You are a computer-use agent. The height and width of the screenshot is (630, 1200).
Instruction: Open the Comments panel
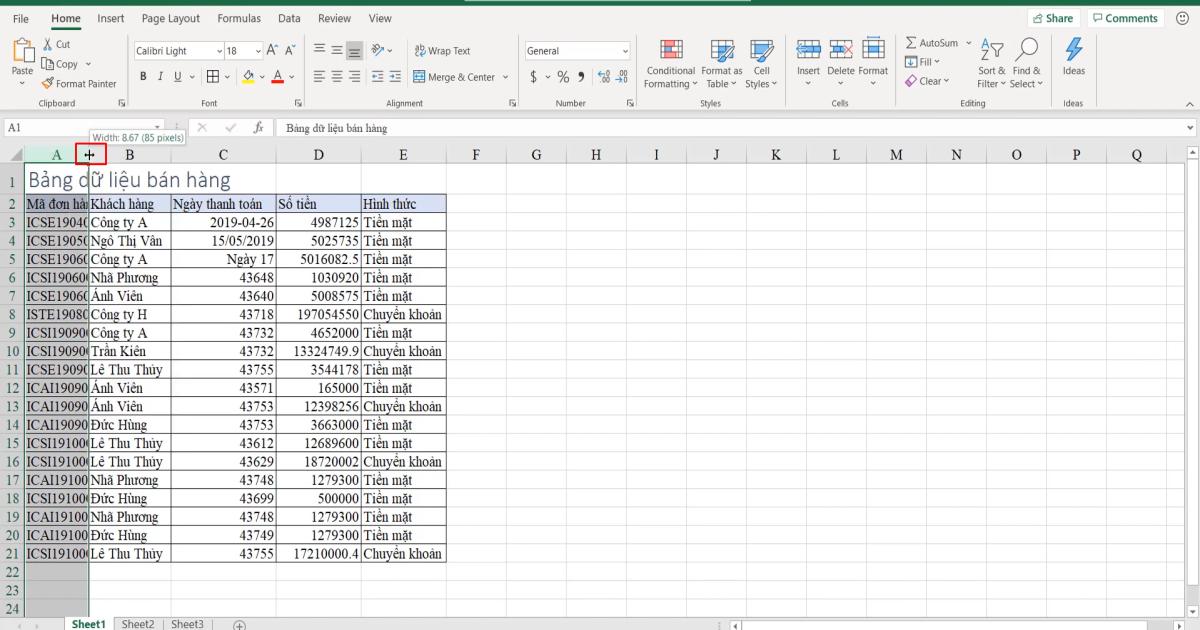(x=1125, y=17)
